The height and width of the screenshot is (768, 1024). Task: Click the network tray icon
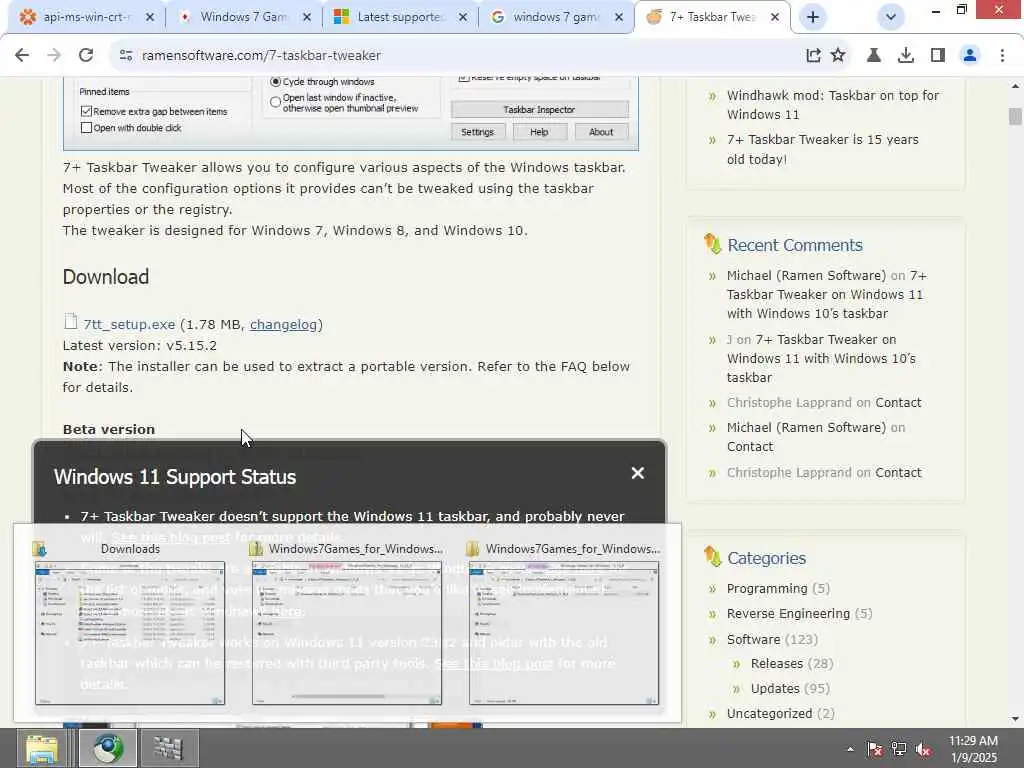[899, 749]
